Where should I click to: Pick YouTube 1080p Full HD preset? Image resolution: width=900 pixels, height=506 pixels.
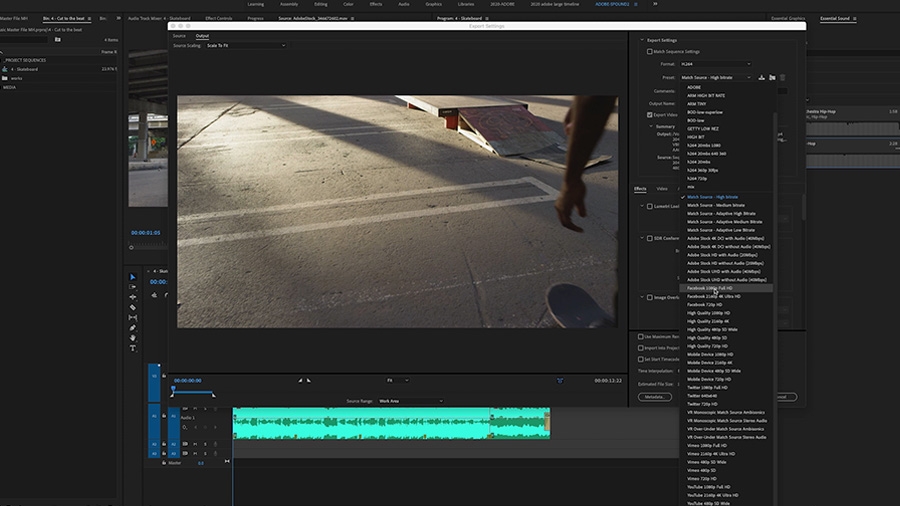[x=710, y=487]
